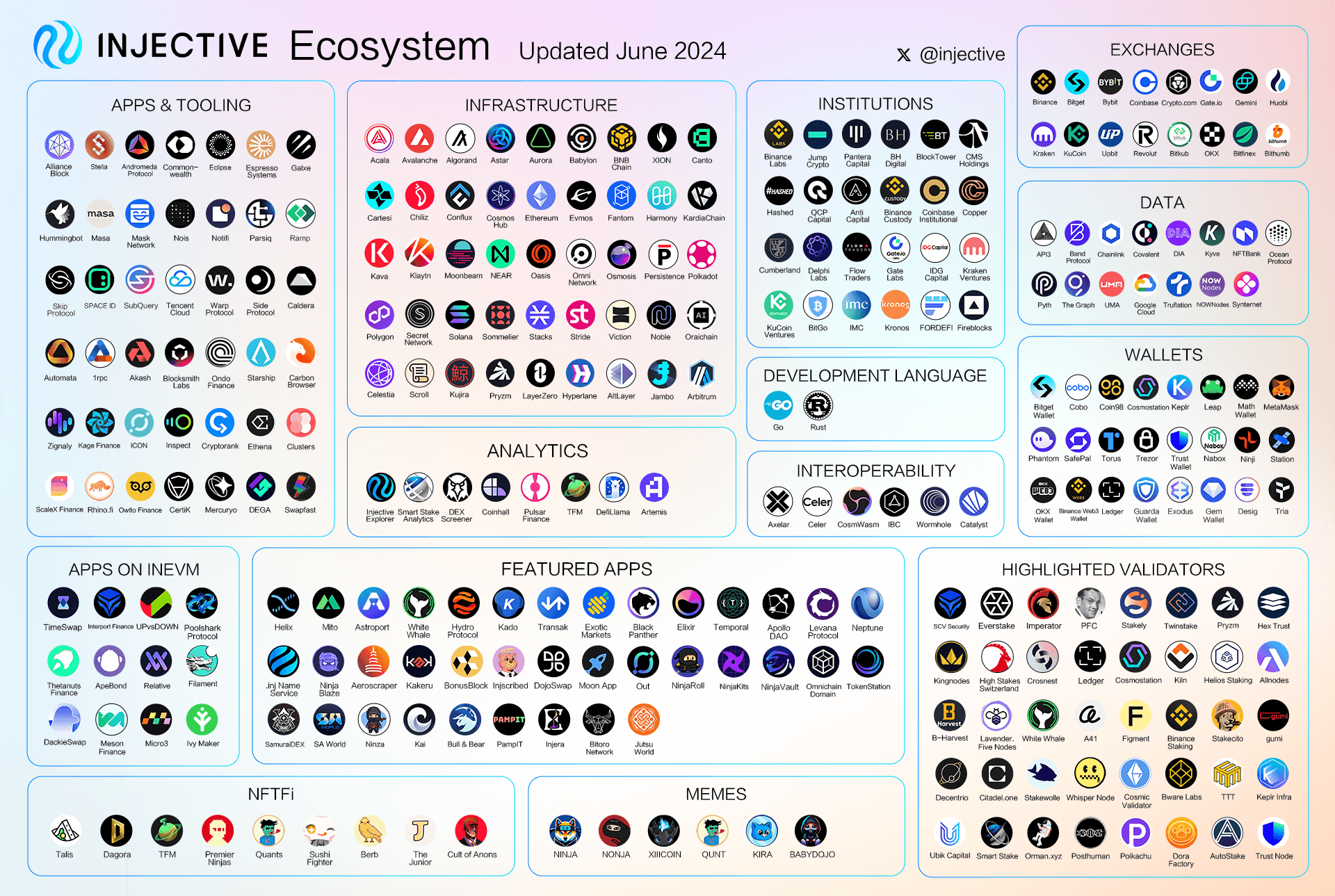This screenshot has width=1335, height=896.
Task: Select the Binance exchange icon
Action: coord(1043,83)
